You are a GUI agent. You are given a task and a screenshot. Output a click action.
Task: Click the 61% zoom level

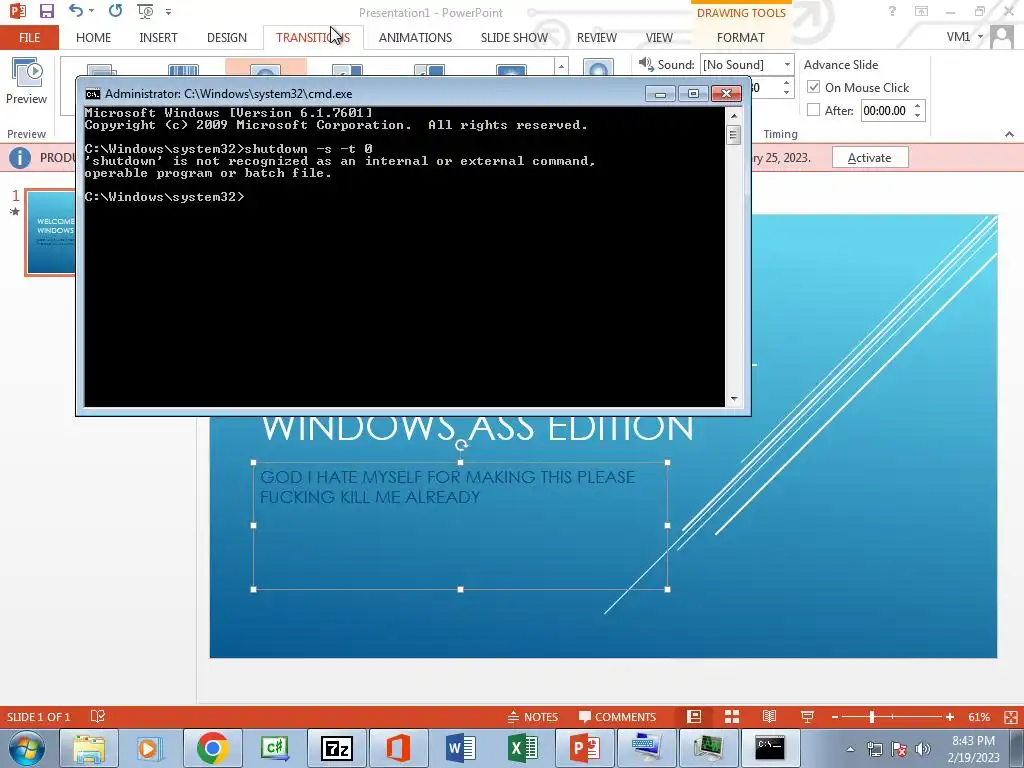[x=979, y=717]
